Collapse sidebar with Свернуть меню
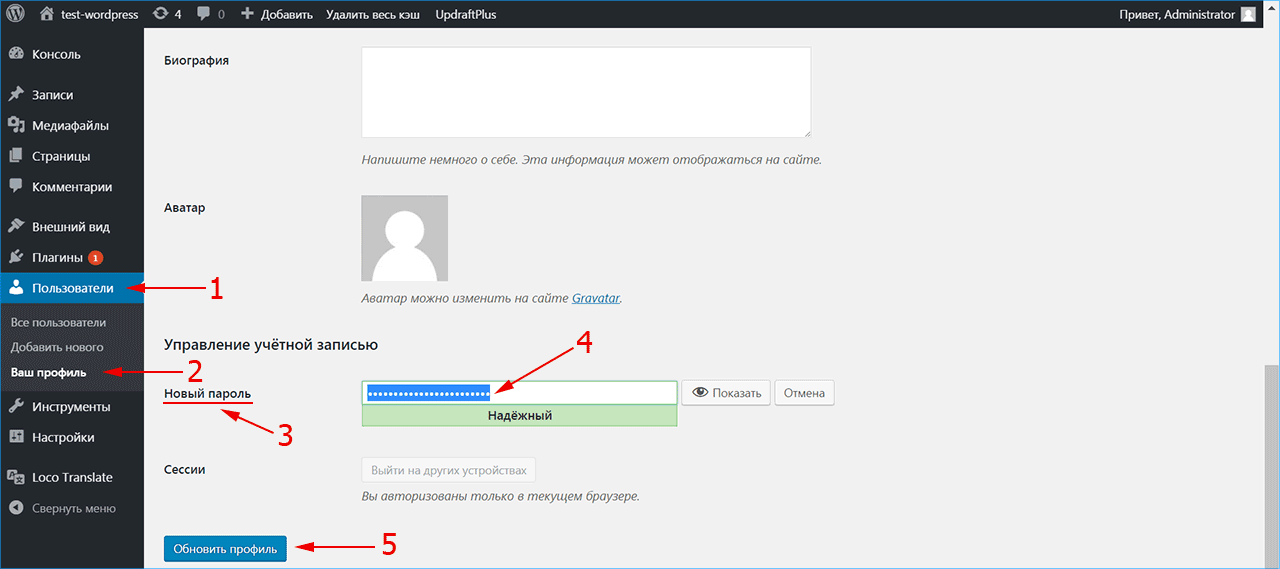 [x=73, y=508]
